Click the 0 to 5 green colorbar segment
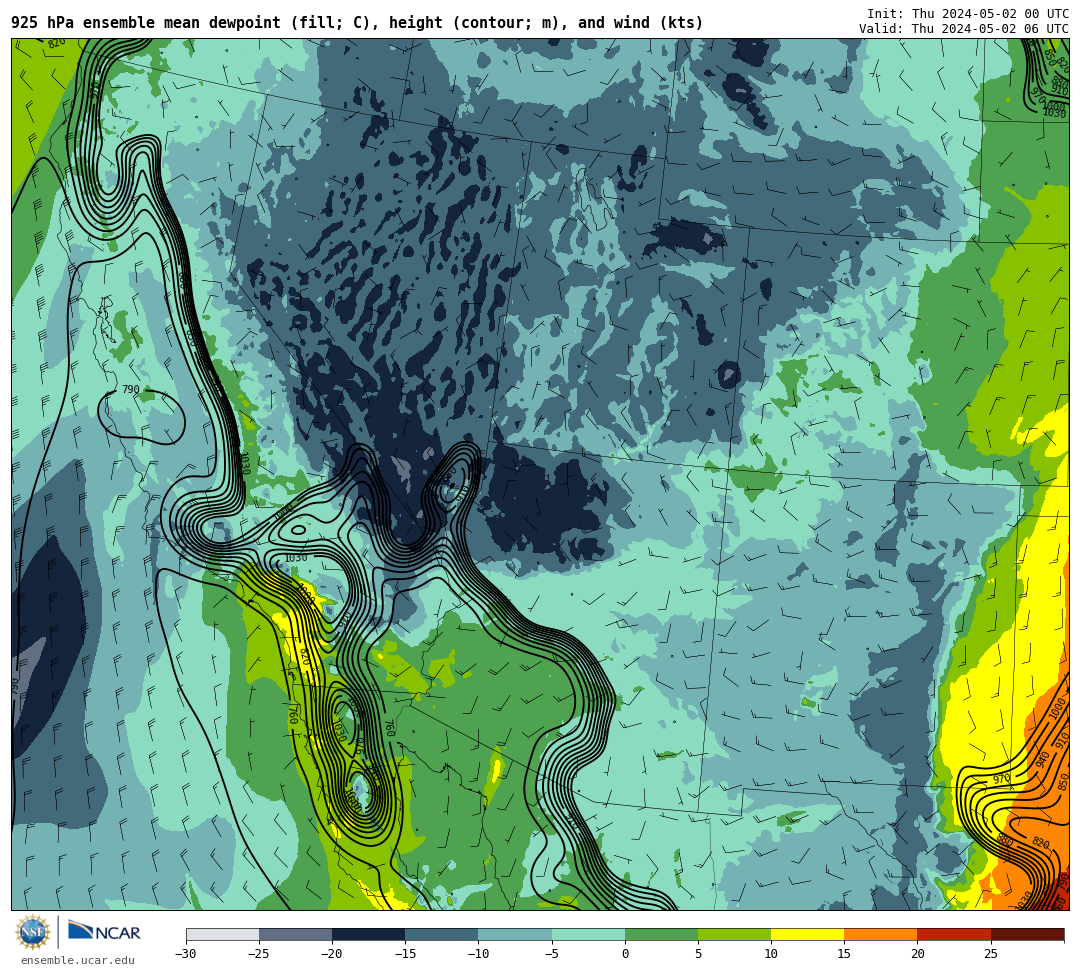 [661, 934]
